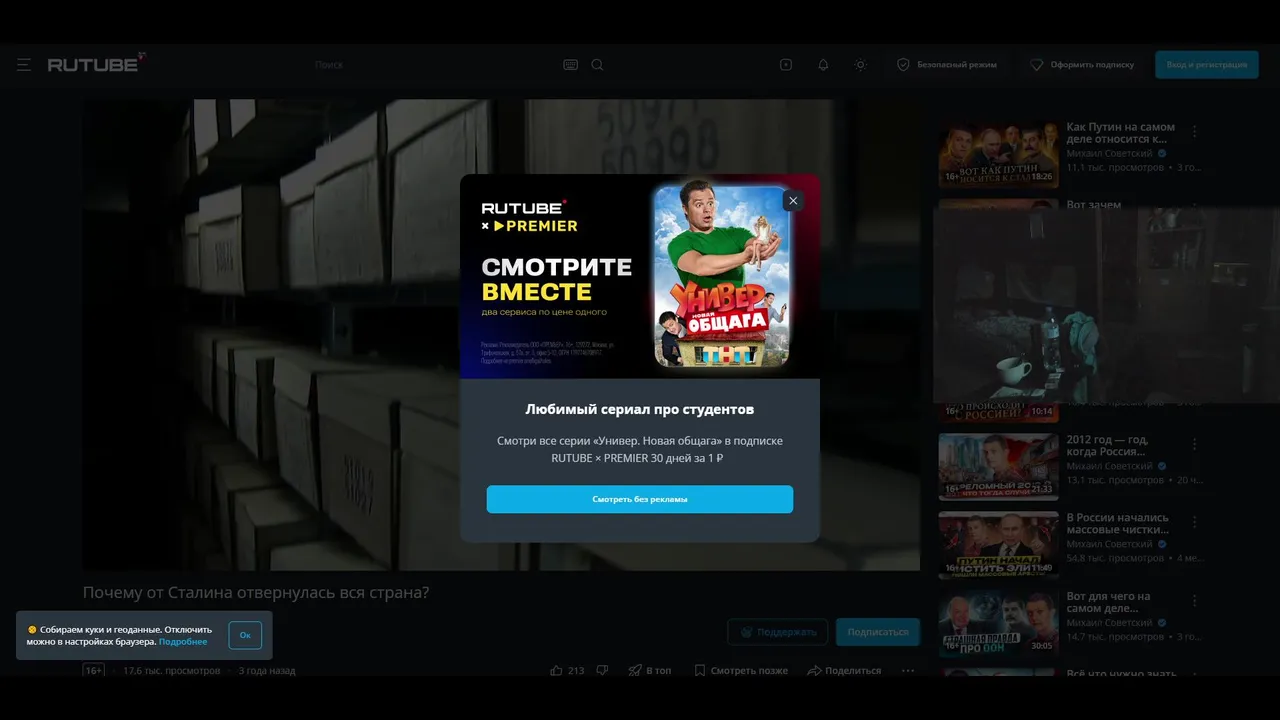The width and height of the screenshot is (1280, 720).
Task: Open title 'Вот для чего на самом деле'
Action: point(1108,602)
